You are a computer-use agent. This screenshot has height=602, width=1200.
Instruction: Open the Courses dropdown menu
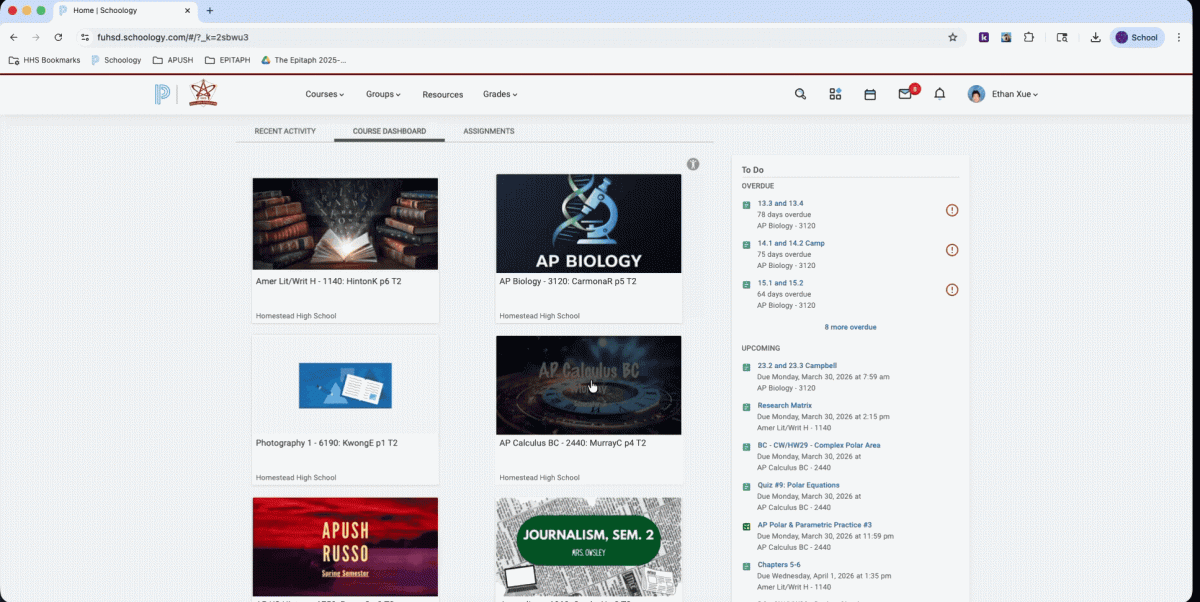click(x=325, y=94)
